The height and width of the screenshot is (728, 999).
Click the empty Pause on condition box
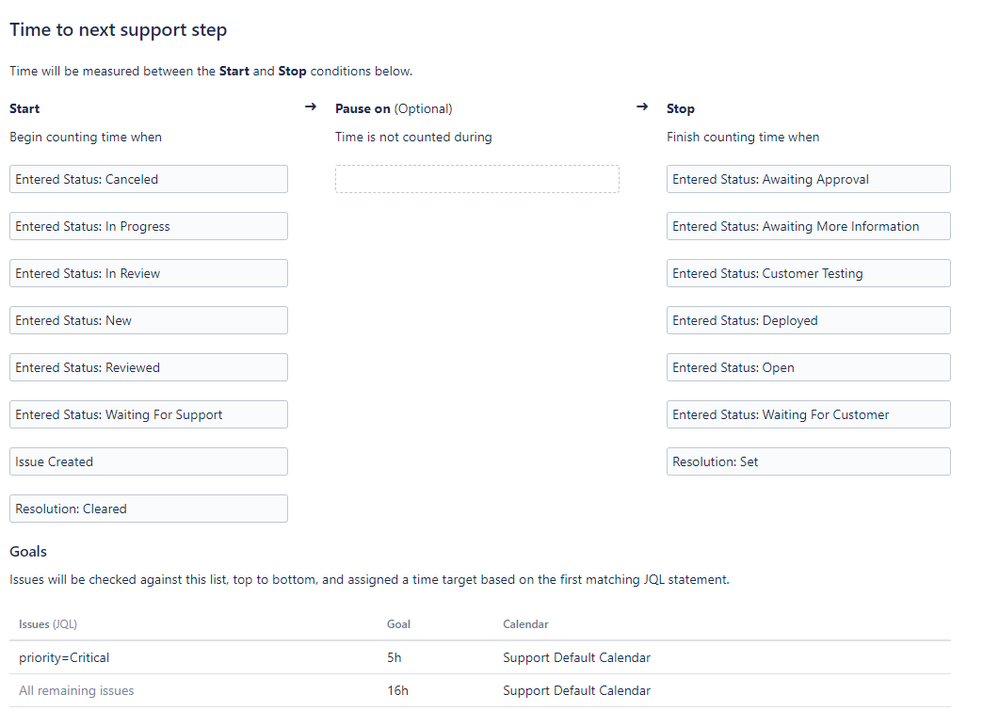pyautogui.click(x=477, y=180)
